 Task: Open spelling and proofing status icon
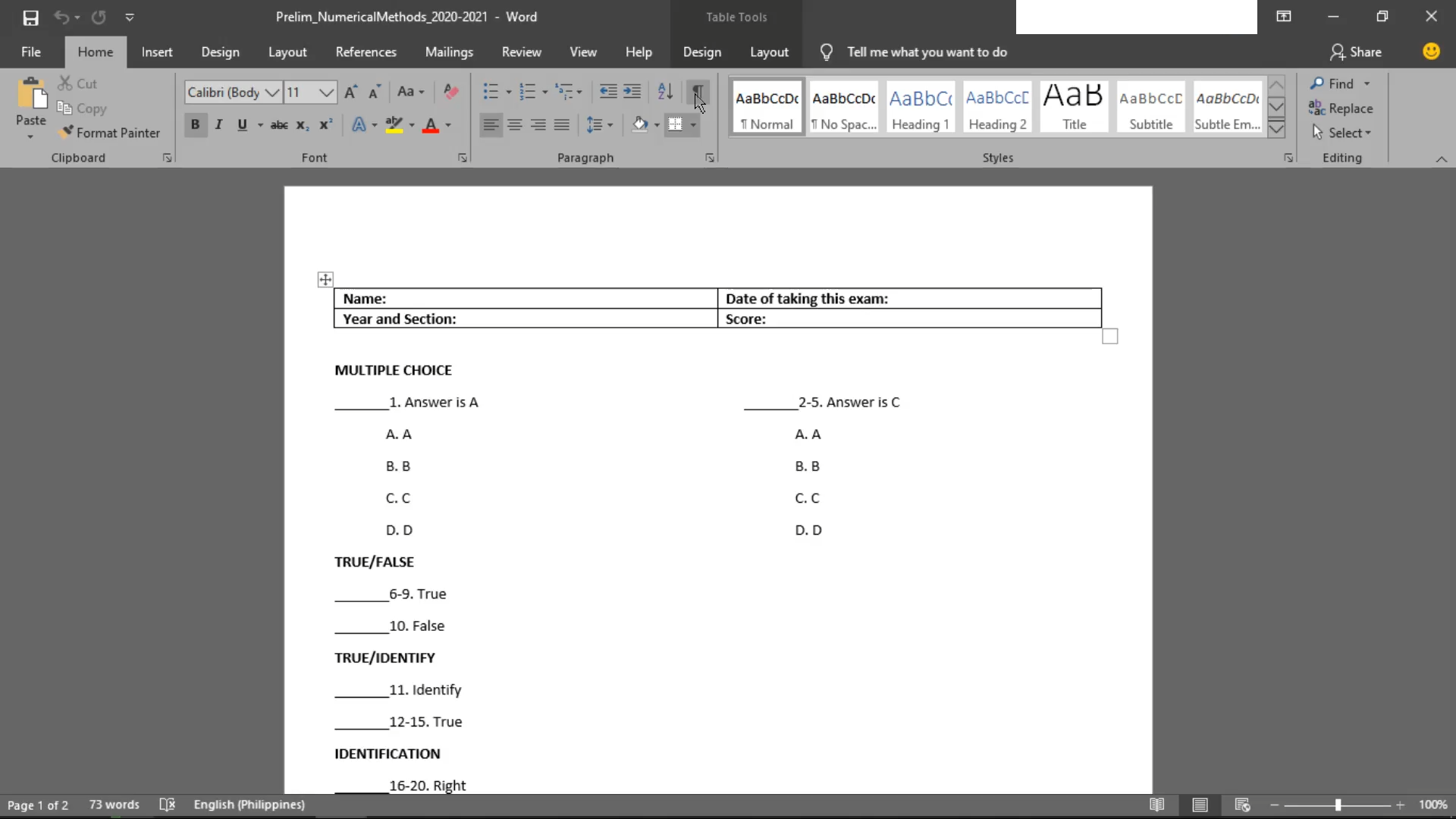[x=168, y=805]
